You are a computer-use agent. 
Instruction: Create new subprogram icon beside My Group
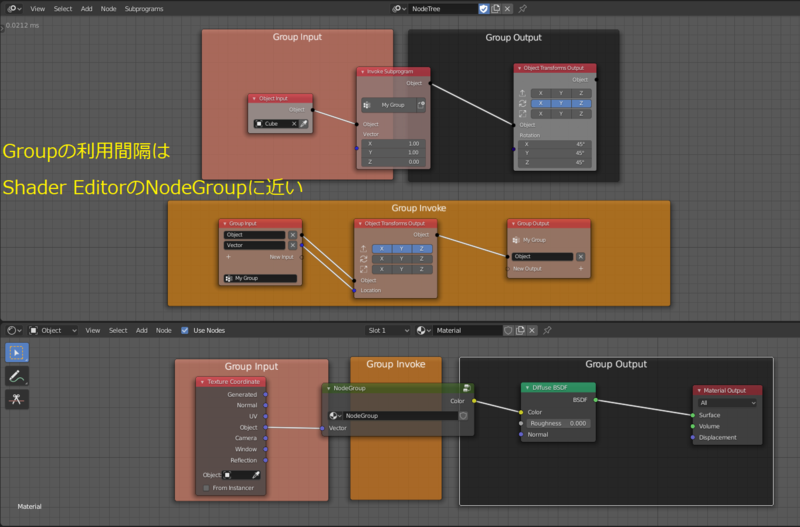tap(421, 105)
